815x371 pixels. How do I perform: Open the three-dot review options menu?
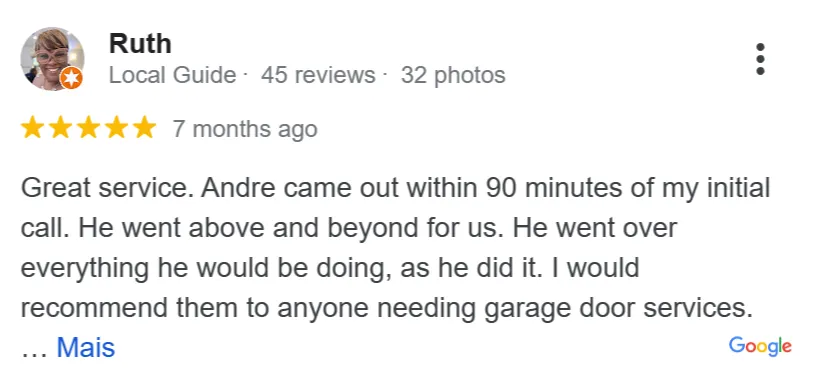(x=760, y=59)
